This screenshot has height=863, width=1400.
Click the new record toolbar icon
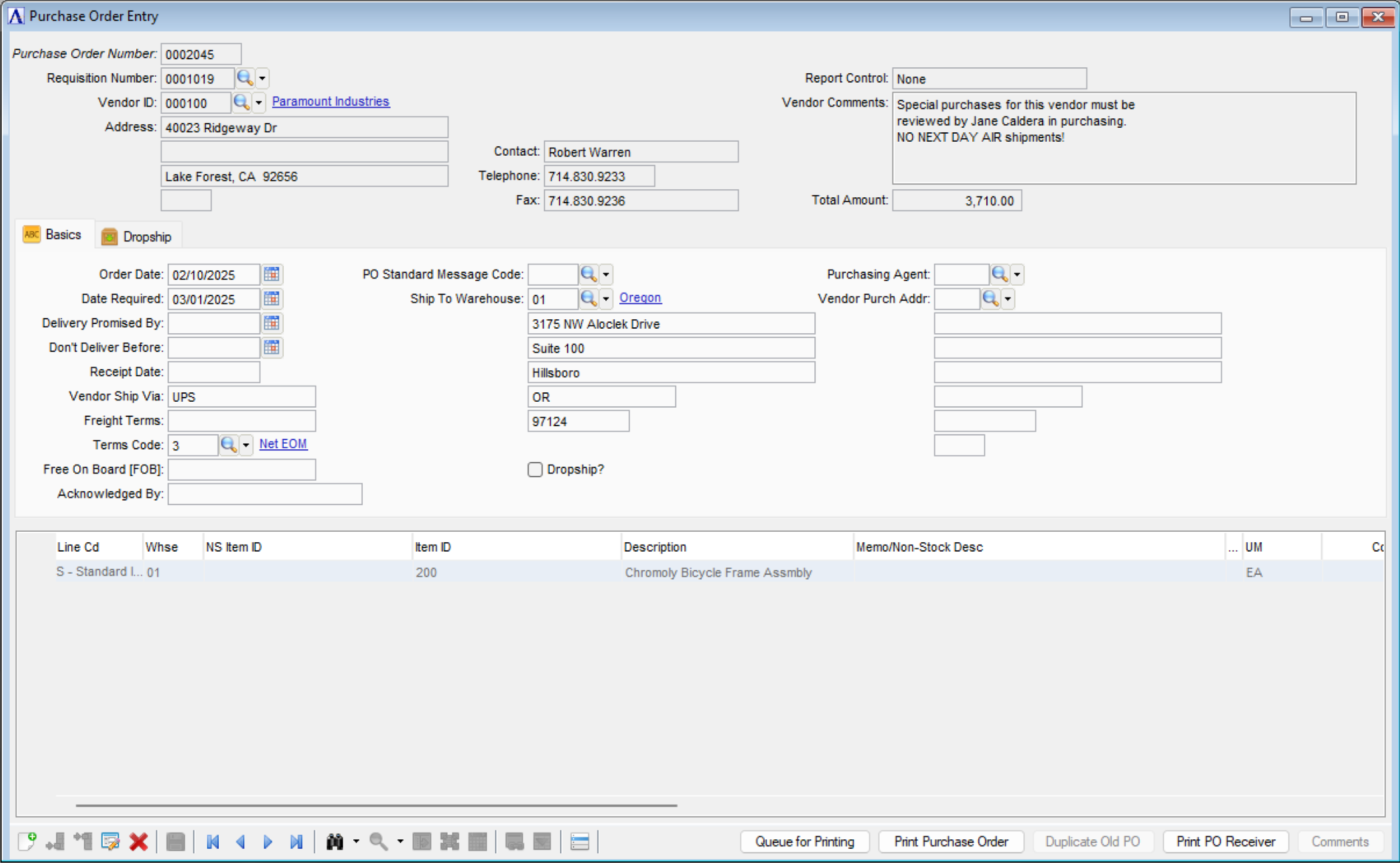point(27,842)
